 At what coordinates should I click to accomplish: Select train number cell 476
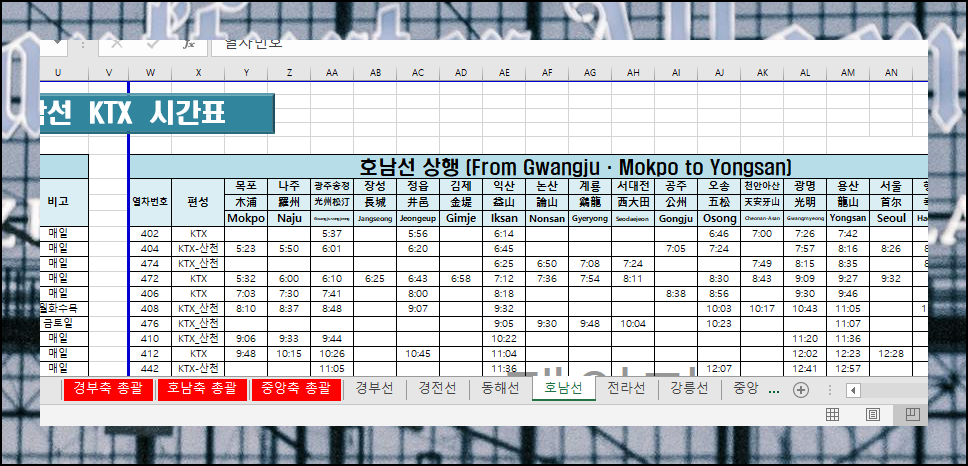150,323
